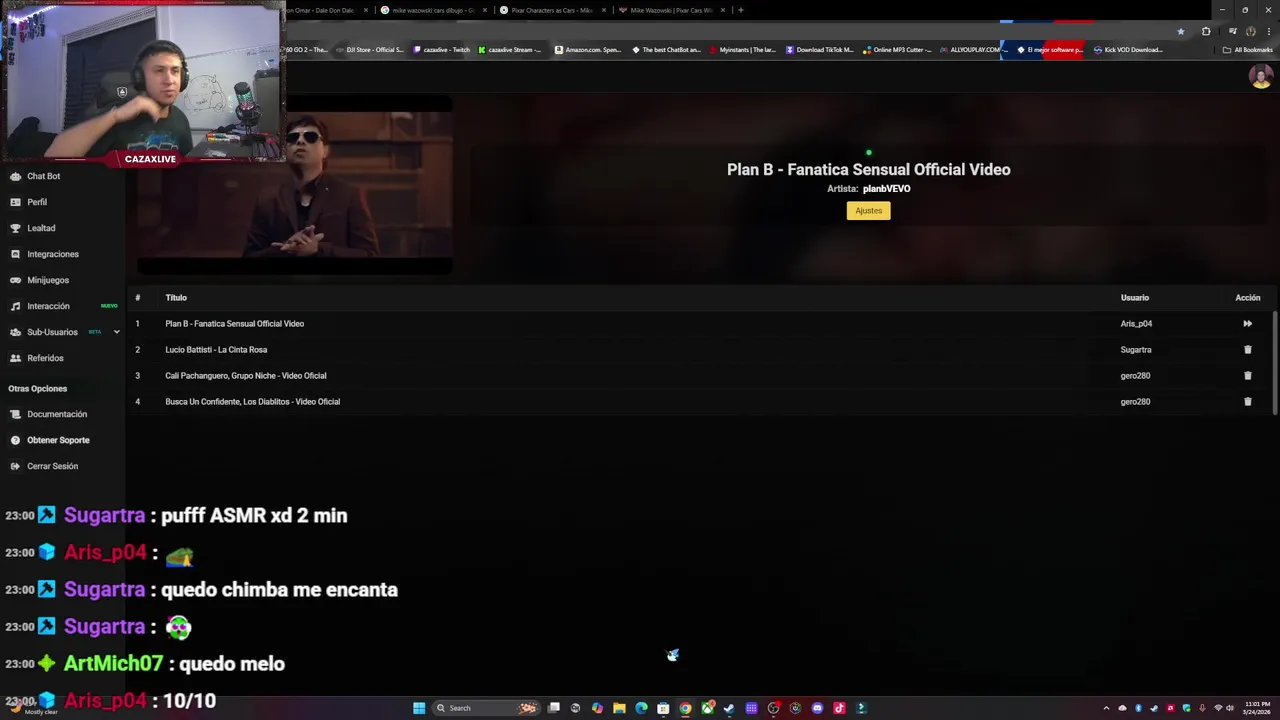Open the browser extensions puzzle icon
This screenshot has width=1280, height=720.
coord(1206,31)
